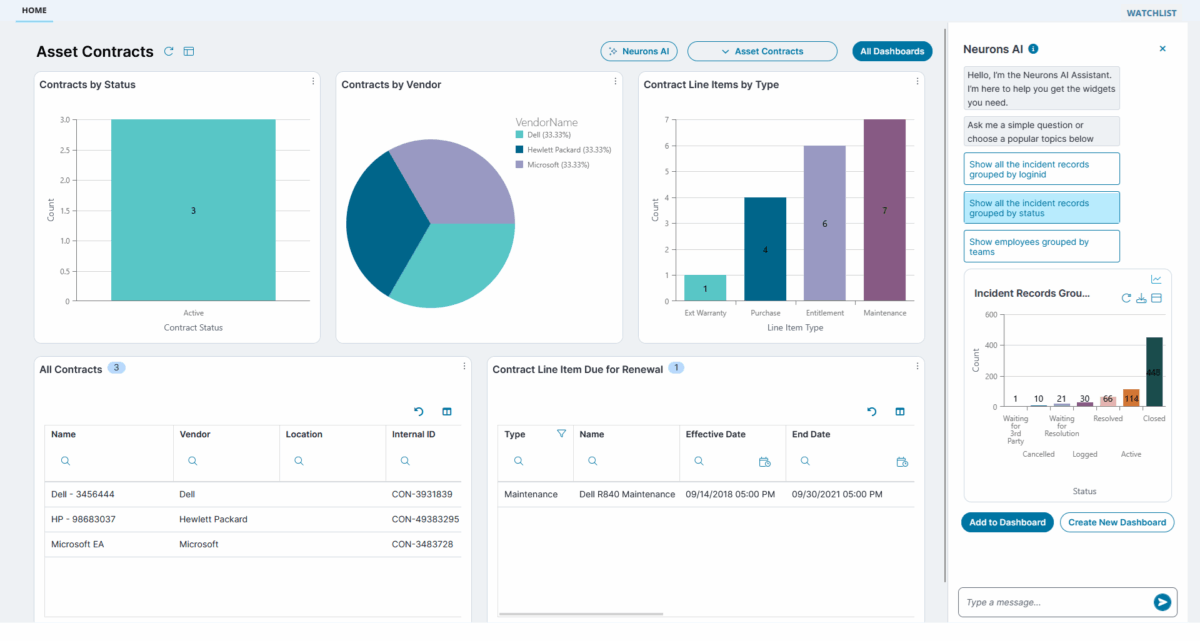Open the Asset Contracts dashboard dropdown
1200x641 pixels.
pyautogui.click(x=762, y=50)
